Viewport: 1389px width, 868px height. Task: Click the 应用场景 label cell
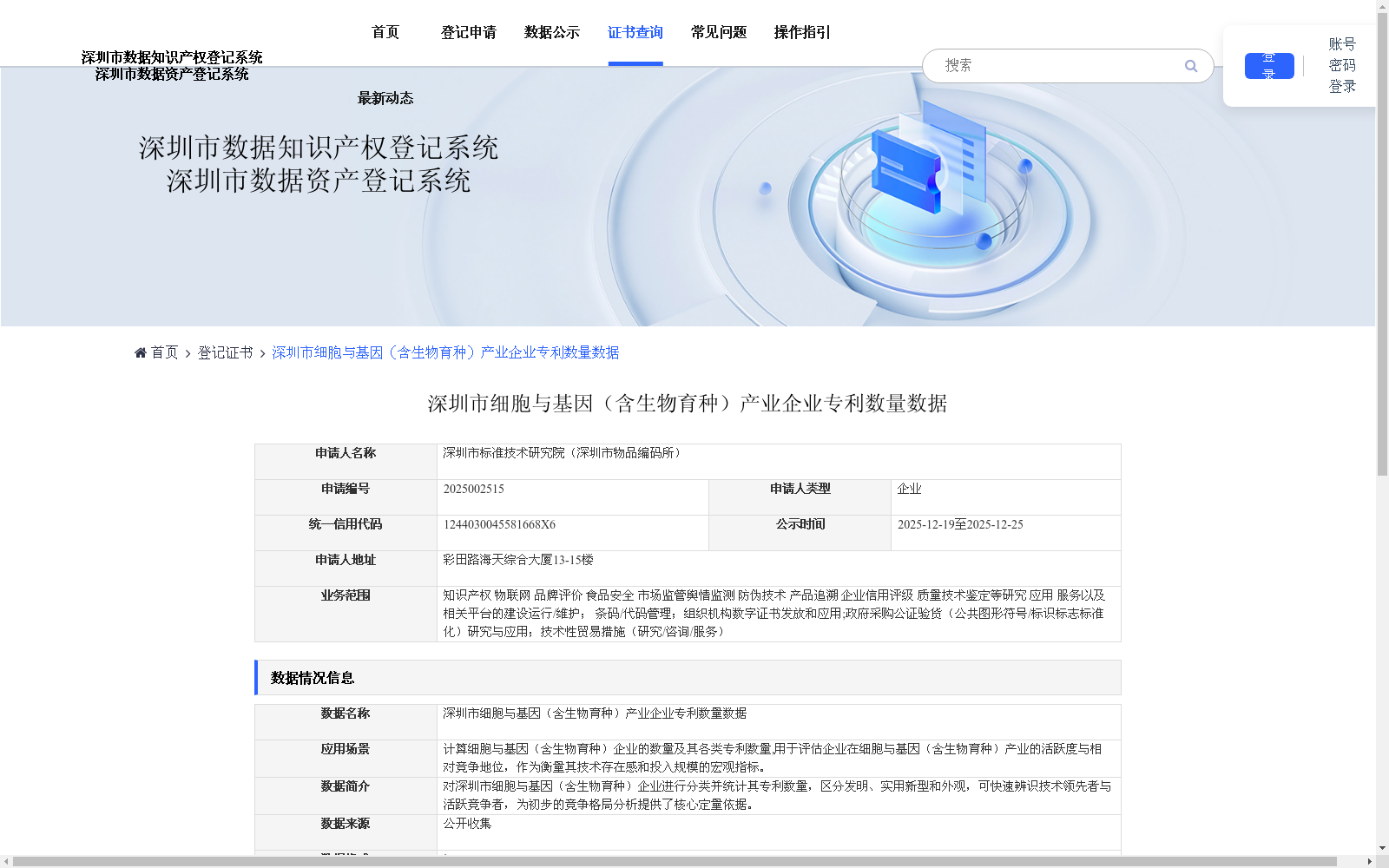[x=346, y=759]
